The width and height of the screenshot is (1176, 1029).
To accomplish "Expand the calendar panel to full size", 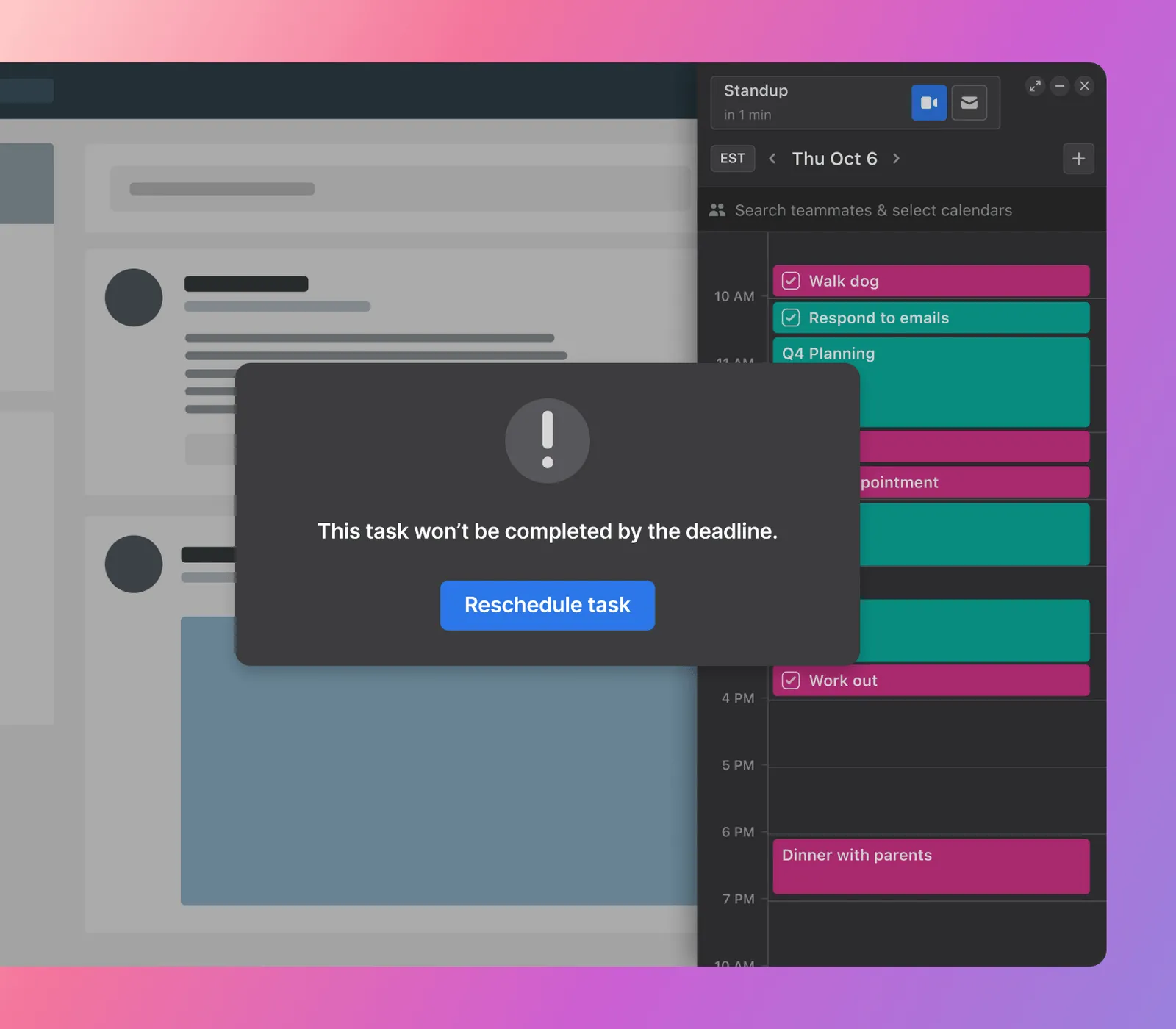I will click(1035, 86).
